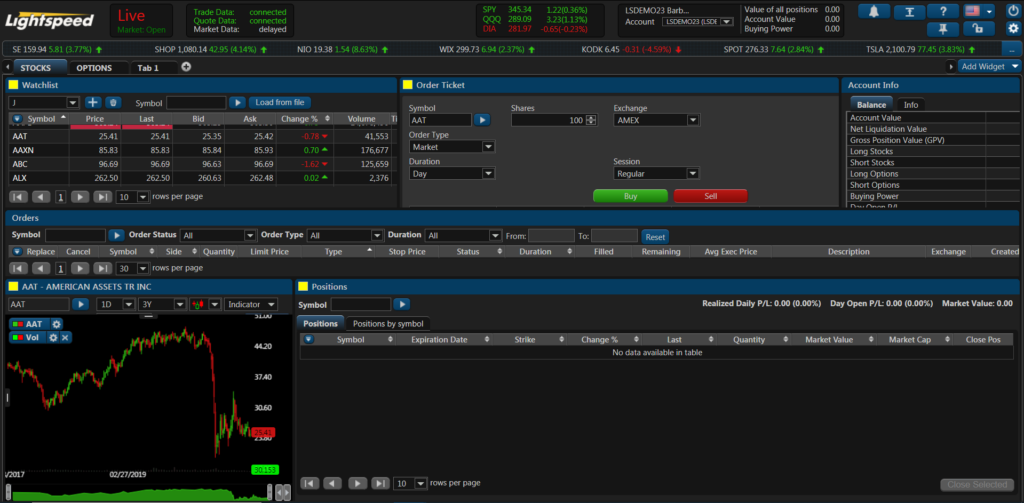This screenshot has width=1024, height=503.
Task: Click the Watchlist symbol go arrow
Action: pos(237,103)
